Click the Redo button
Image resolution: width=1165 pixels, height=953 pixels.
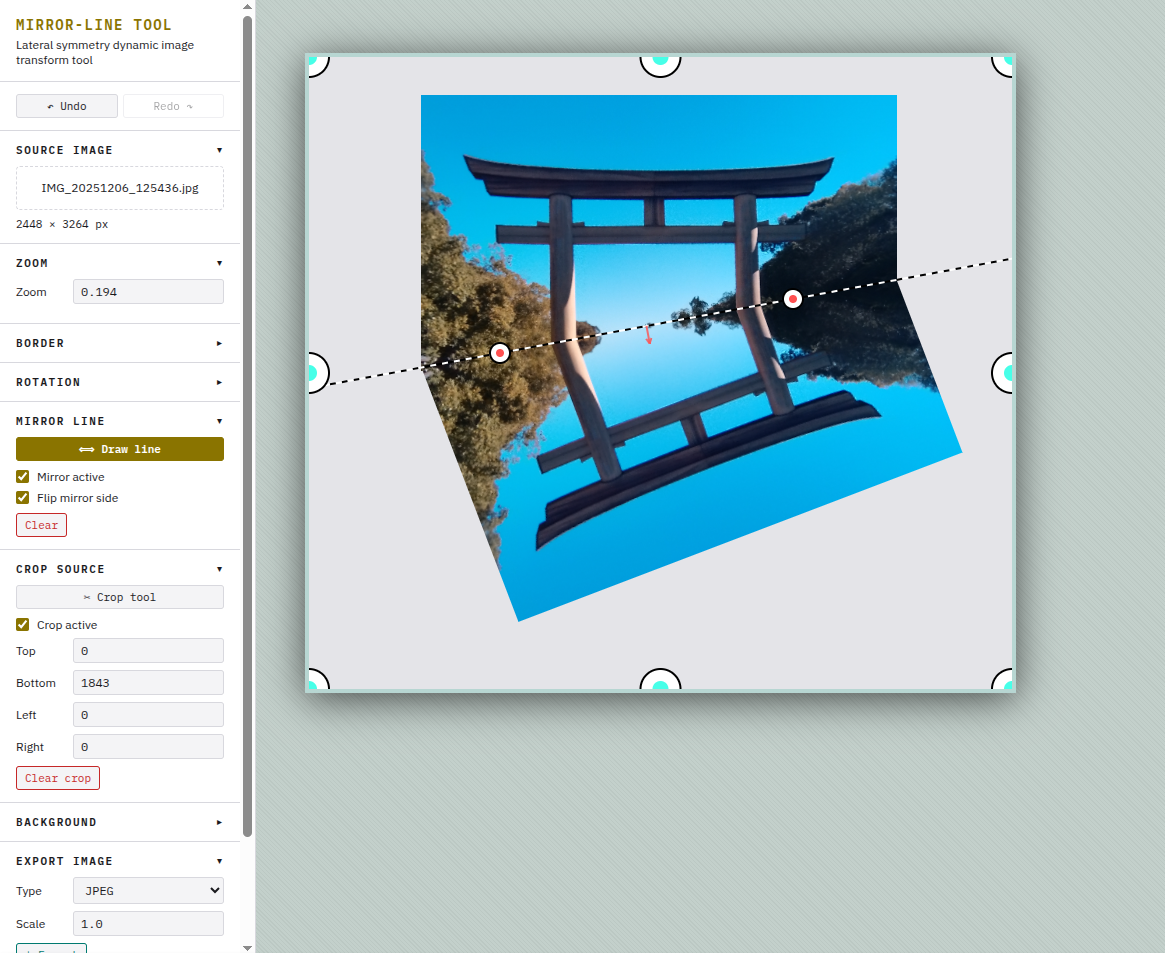(173, 106)
